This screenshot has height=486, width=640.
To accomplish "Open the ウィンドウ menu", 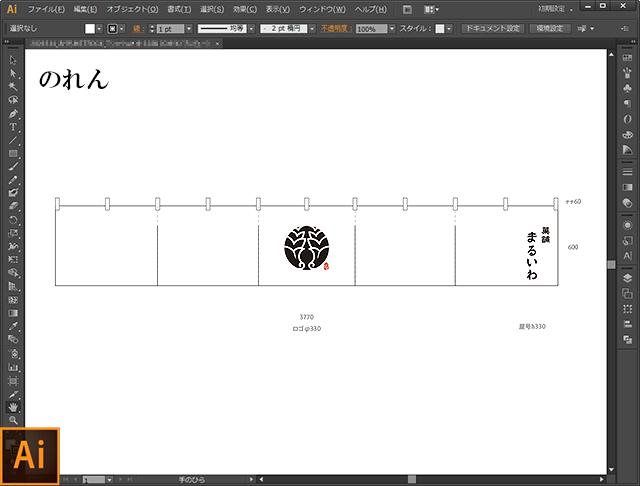I will pos(322,9).
